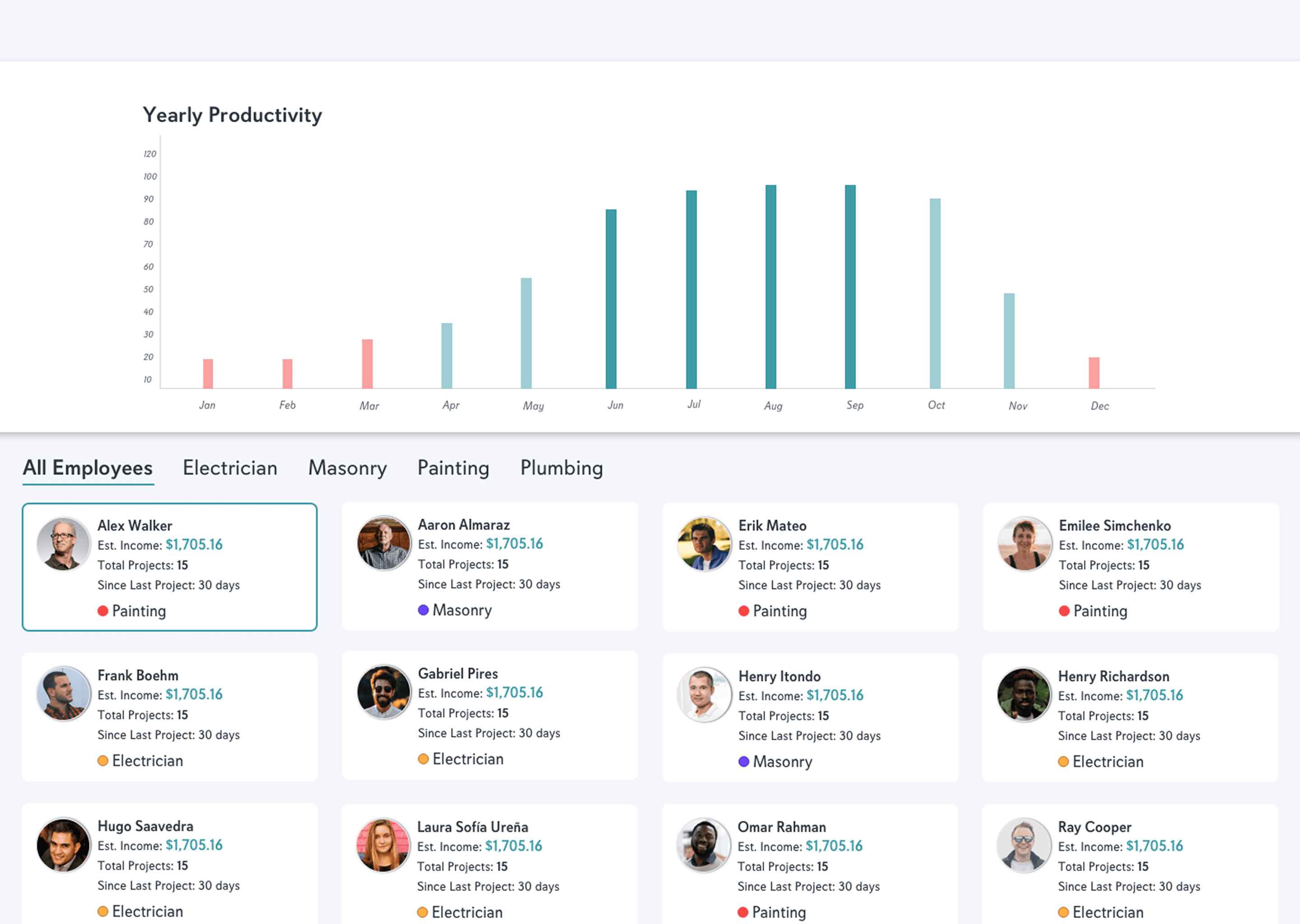
Task: Select the Aaron Almaraz name
Action: pos(463,525)
